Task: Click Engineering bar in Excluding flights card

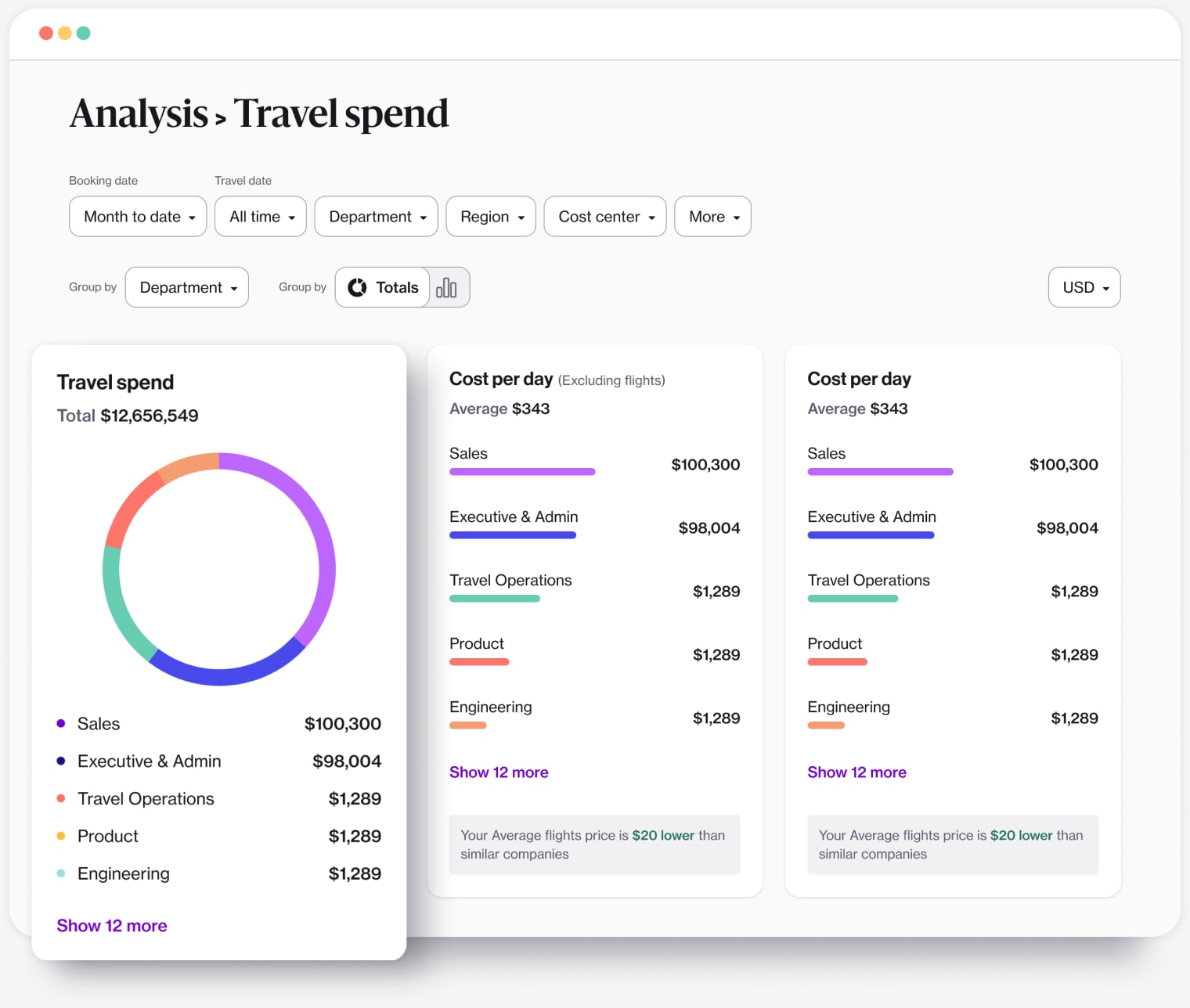Action: [468, 725]
